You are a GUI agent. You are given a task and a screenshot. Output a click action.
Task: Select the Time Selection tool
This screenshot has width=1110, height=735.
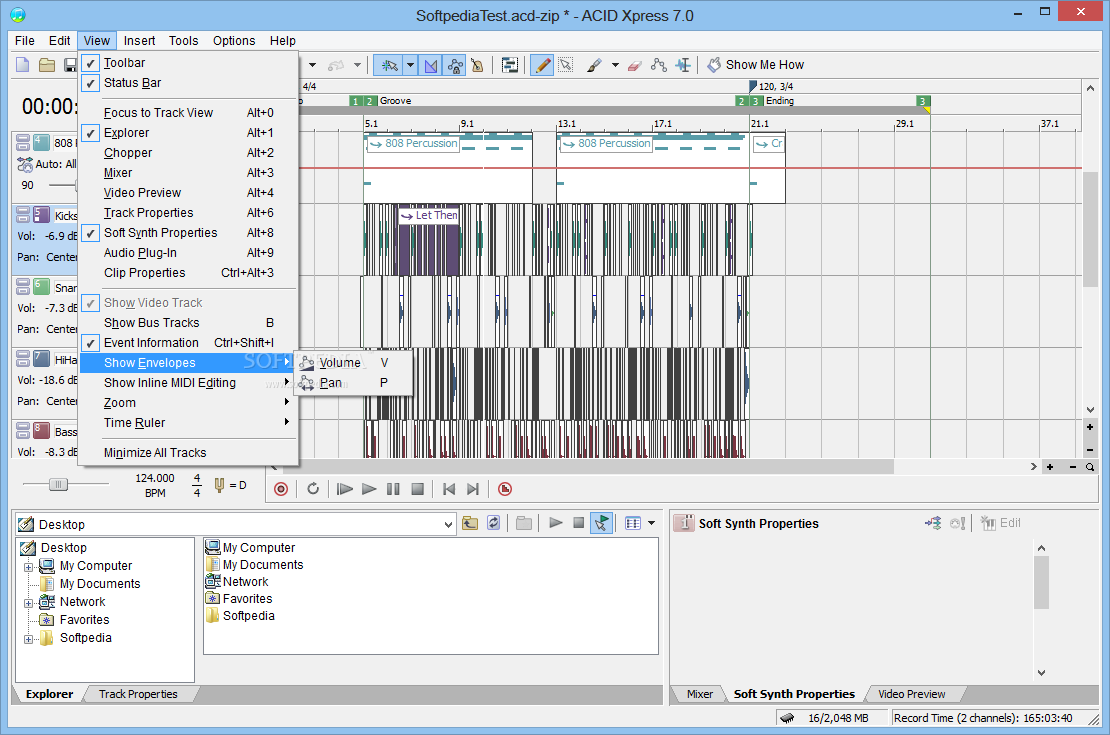[x=682, y=66]
